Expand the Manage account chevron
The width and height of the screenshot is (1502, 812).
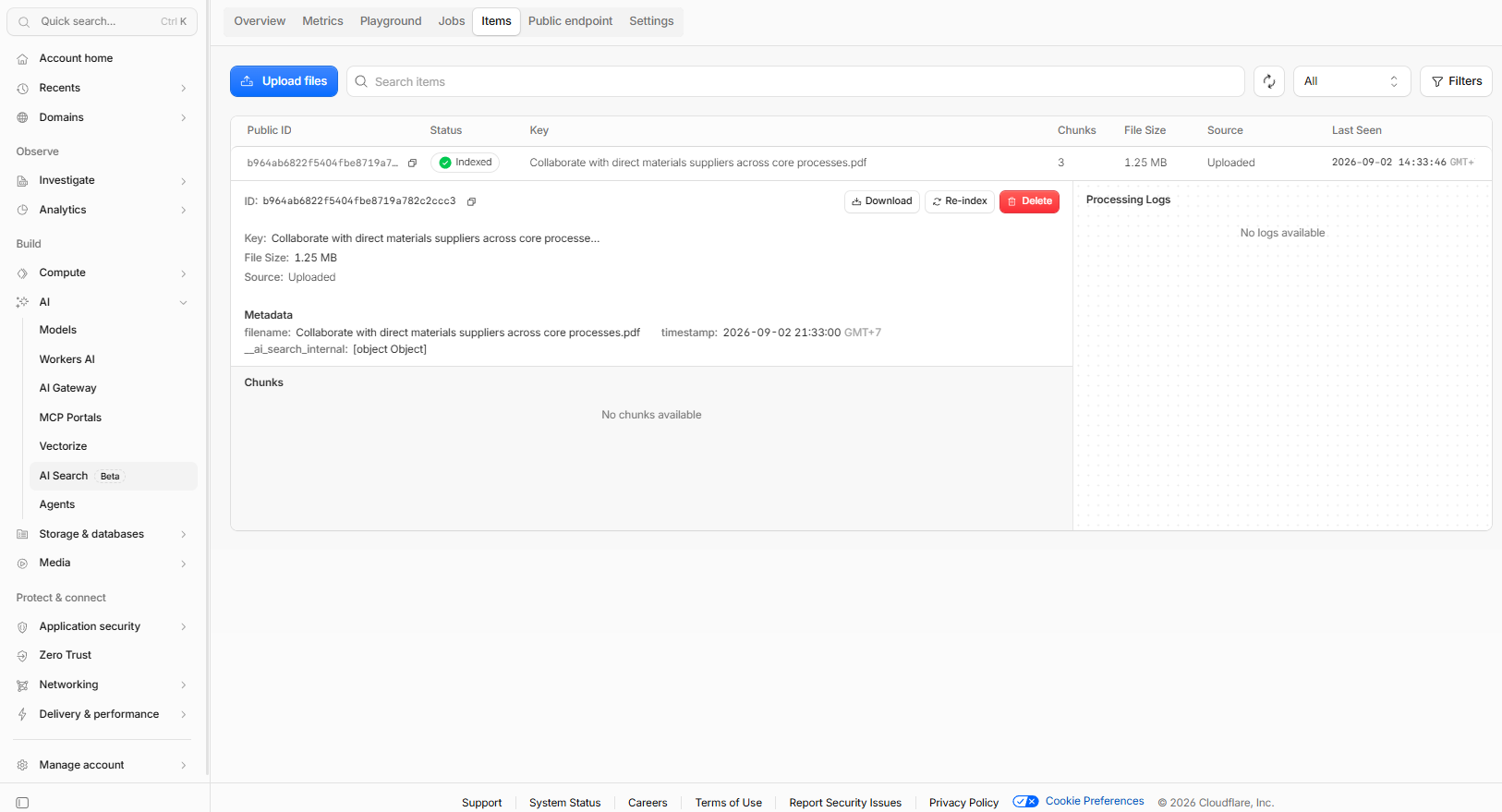click(184, 766)
